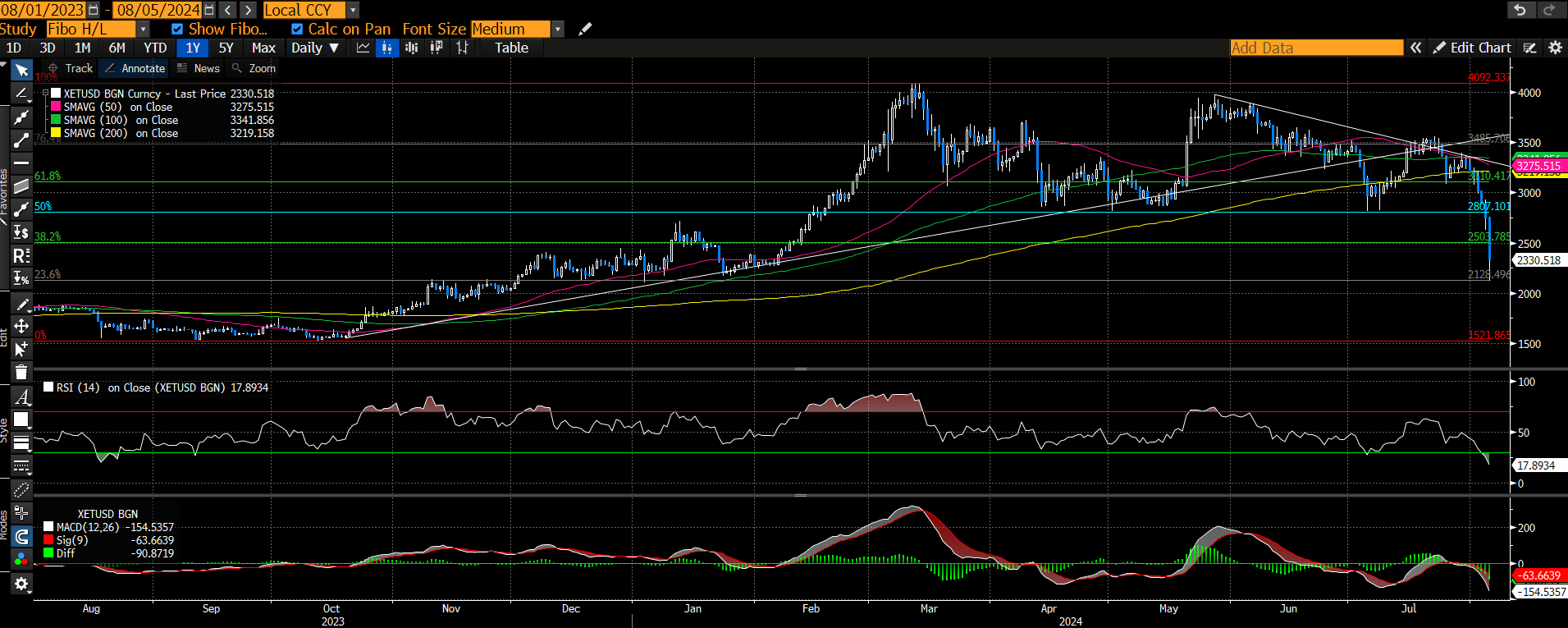Uncheck the Show Fibo checkbox

177,29
